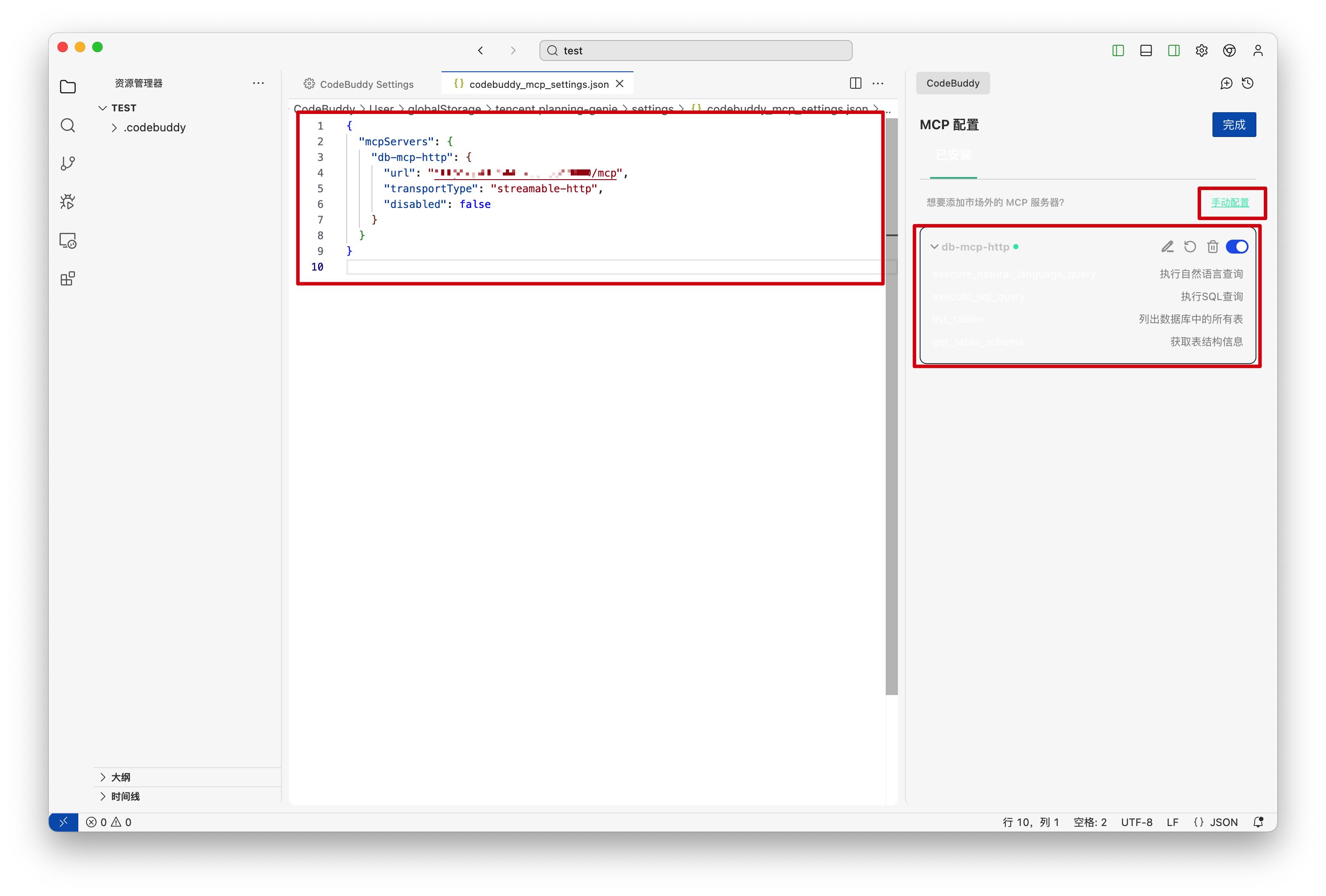Viewport: 1326px width, 896px height.
Task: Start a new CodeBuddy chat
Action: (x=1226, y=83)
